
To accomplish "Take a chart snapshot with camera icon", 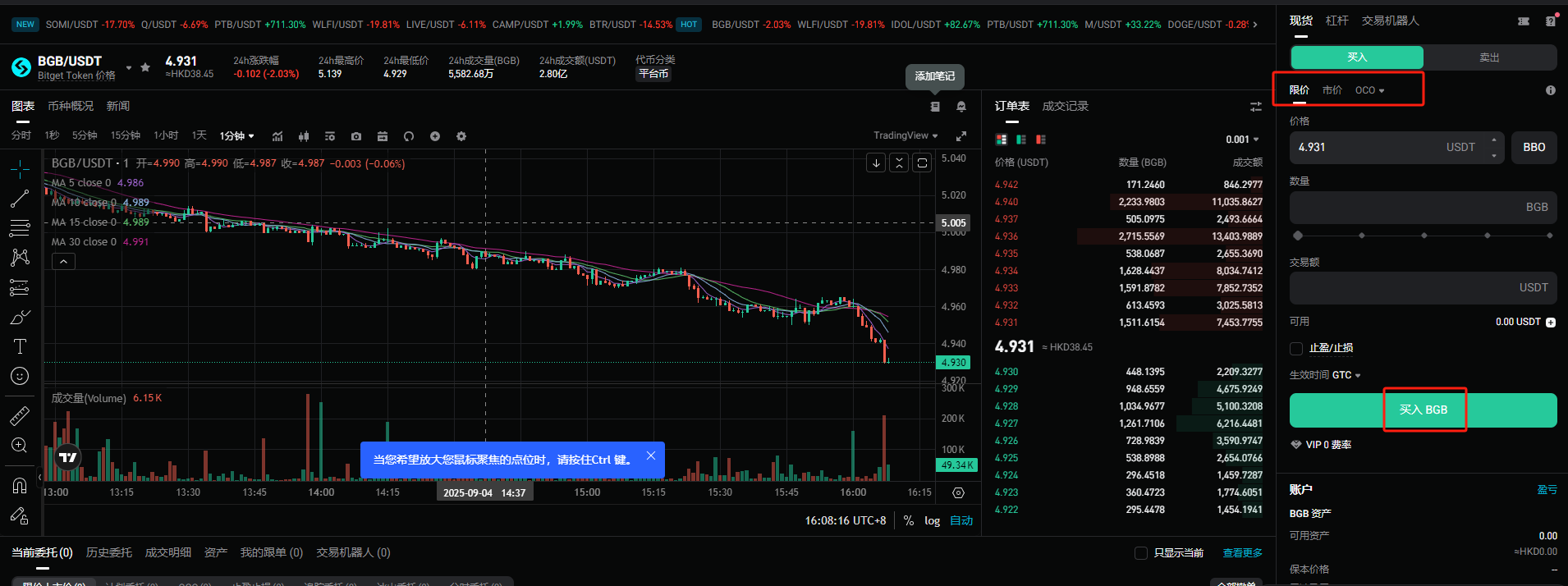I will pyautogui.click(x=356, y=136).
